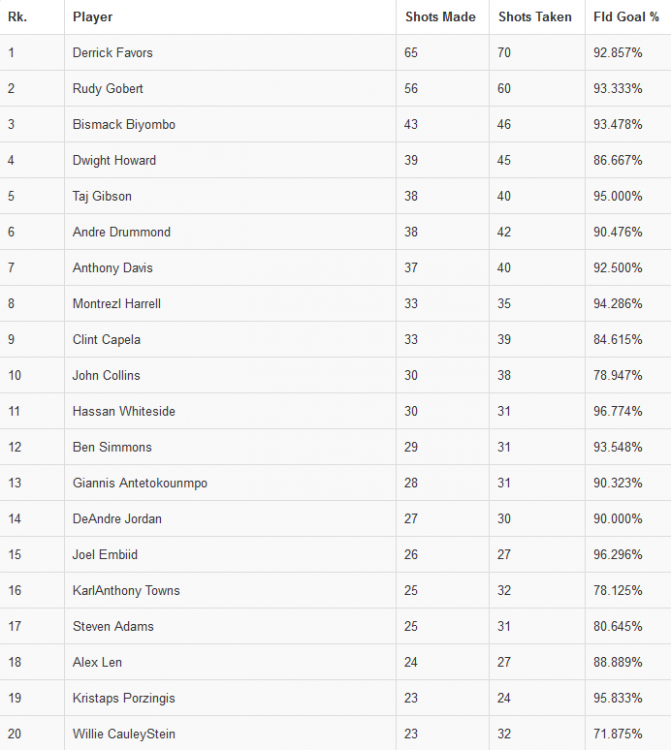Sort by Shots Taken header
The height and width of the screenshot is (750, 671).
pyautogui.click(x=535, y=17)
